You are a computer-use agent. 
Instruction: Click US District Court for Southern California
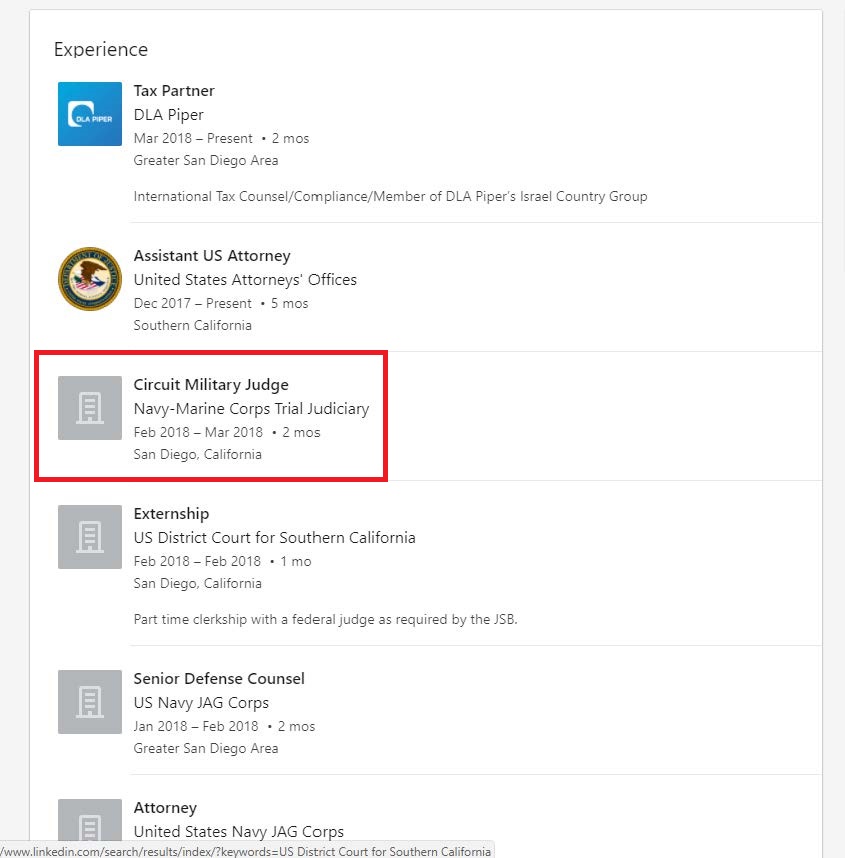[274, 538]
